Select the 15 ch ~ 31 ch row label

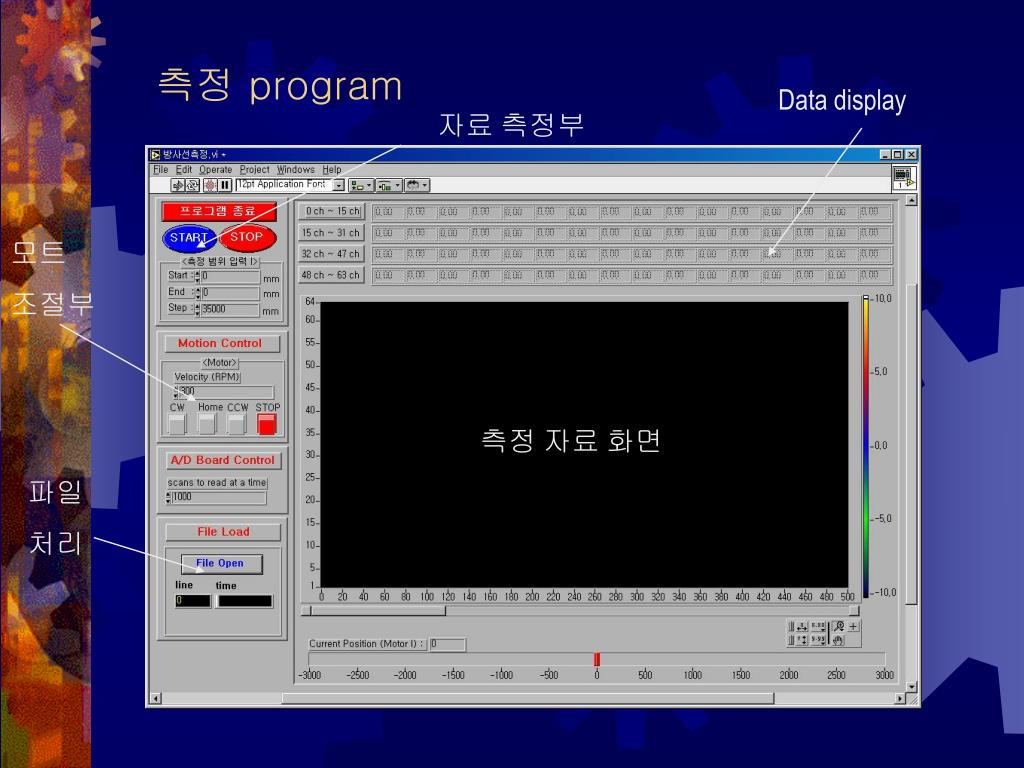tap(331, 233)
